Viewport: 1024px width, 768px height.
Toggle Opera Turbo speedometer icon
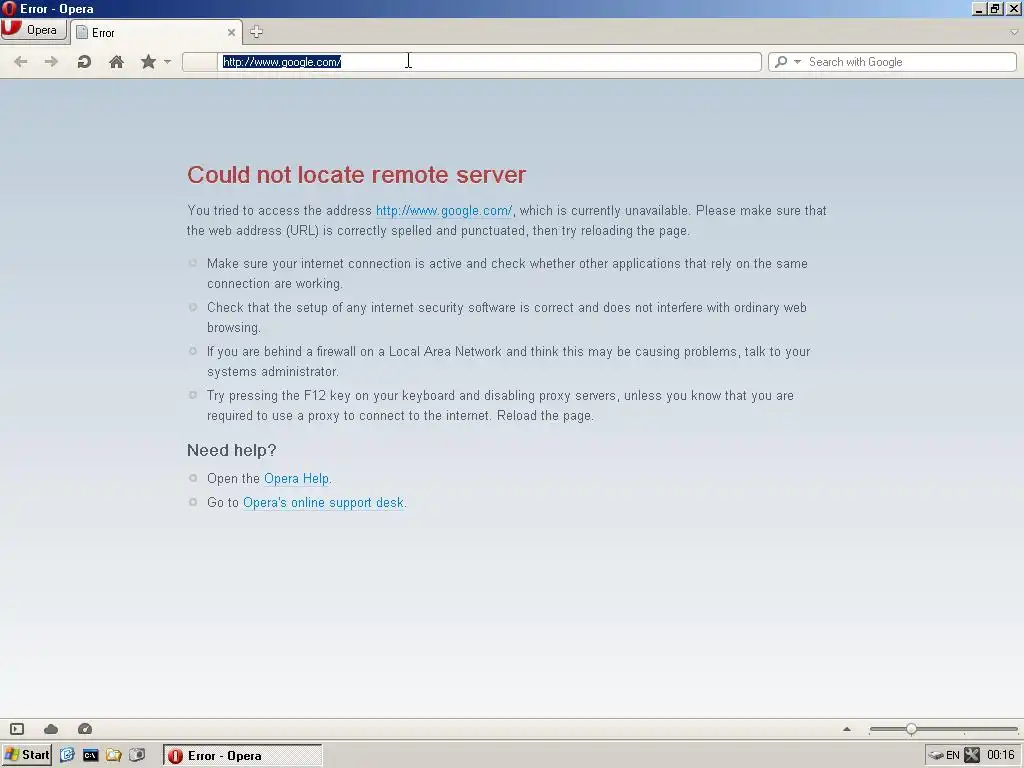(85, 729)
